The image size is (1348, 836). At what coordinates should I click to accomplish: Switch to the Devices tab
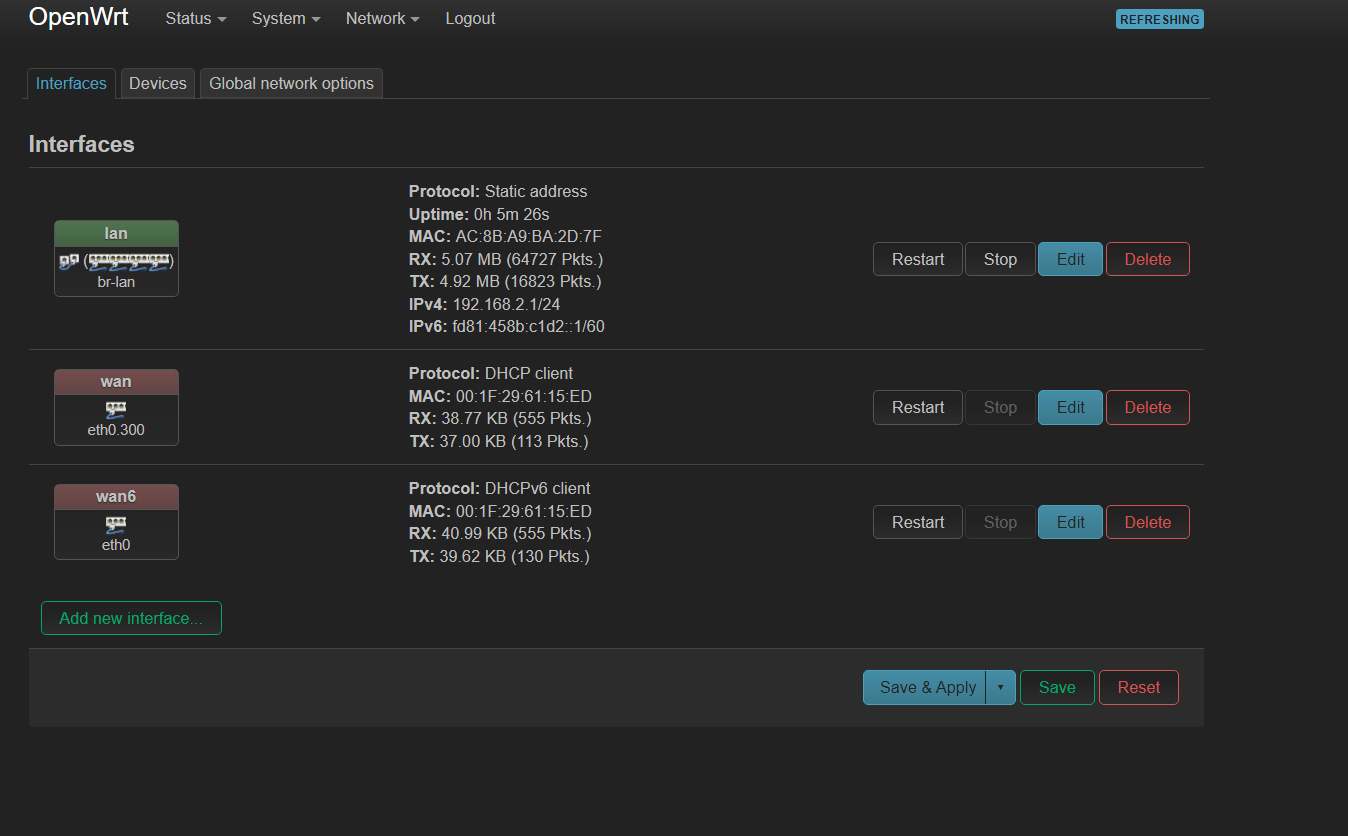click(157, 83)
